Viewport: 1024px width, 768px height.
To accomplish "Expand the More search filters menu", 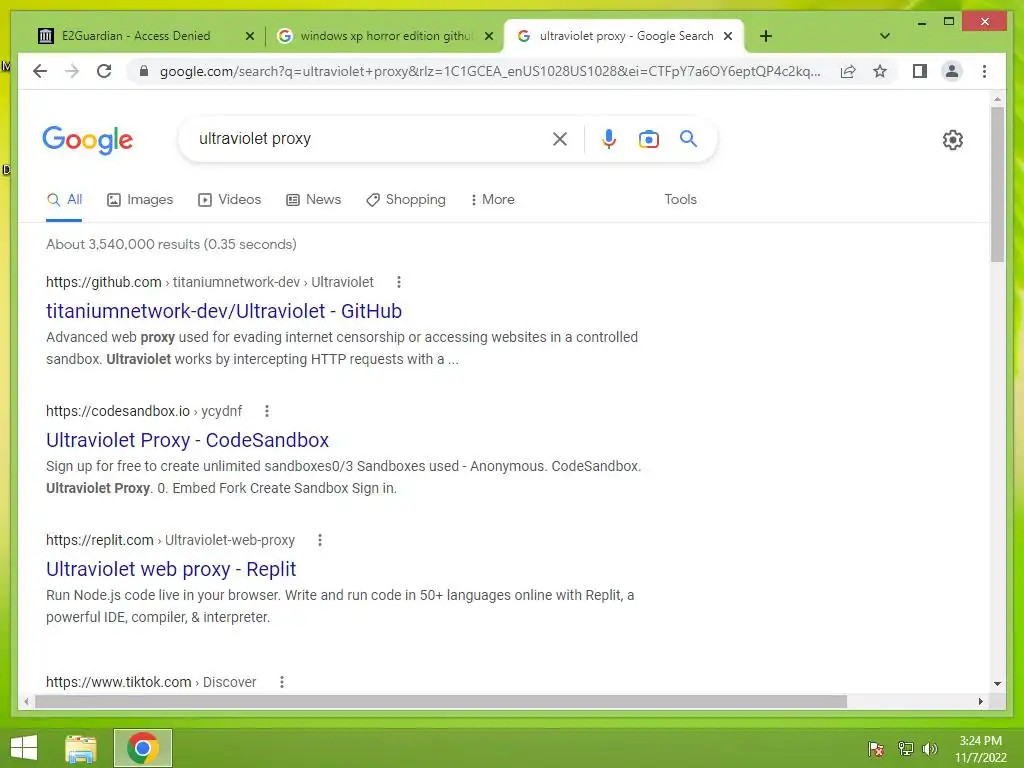I will 492,200.
